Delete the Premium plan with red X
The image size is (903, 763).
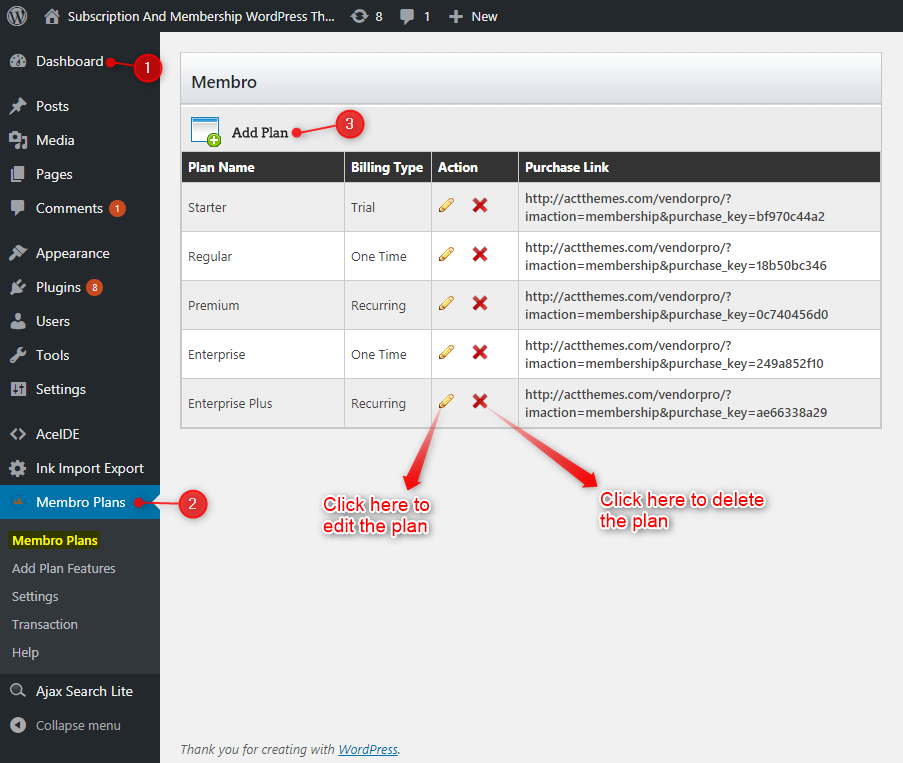point(480,303)
